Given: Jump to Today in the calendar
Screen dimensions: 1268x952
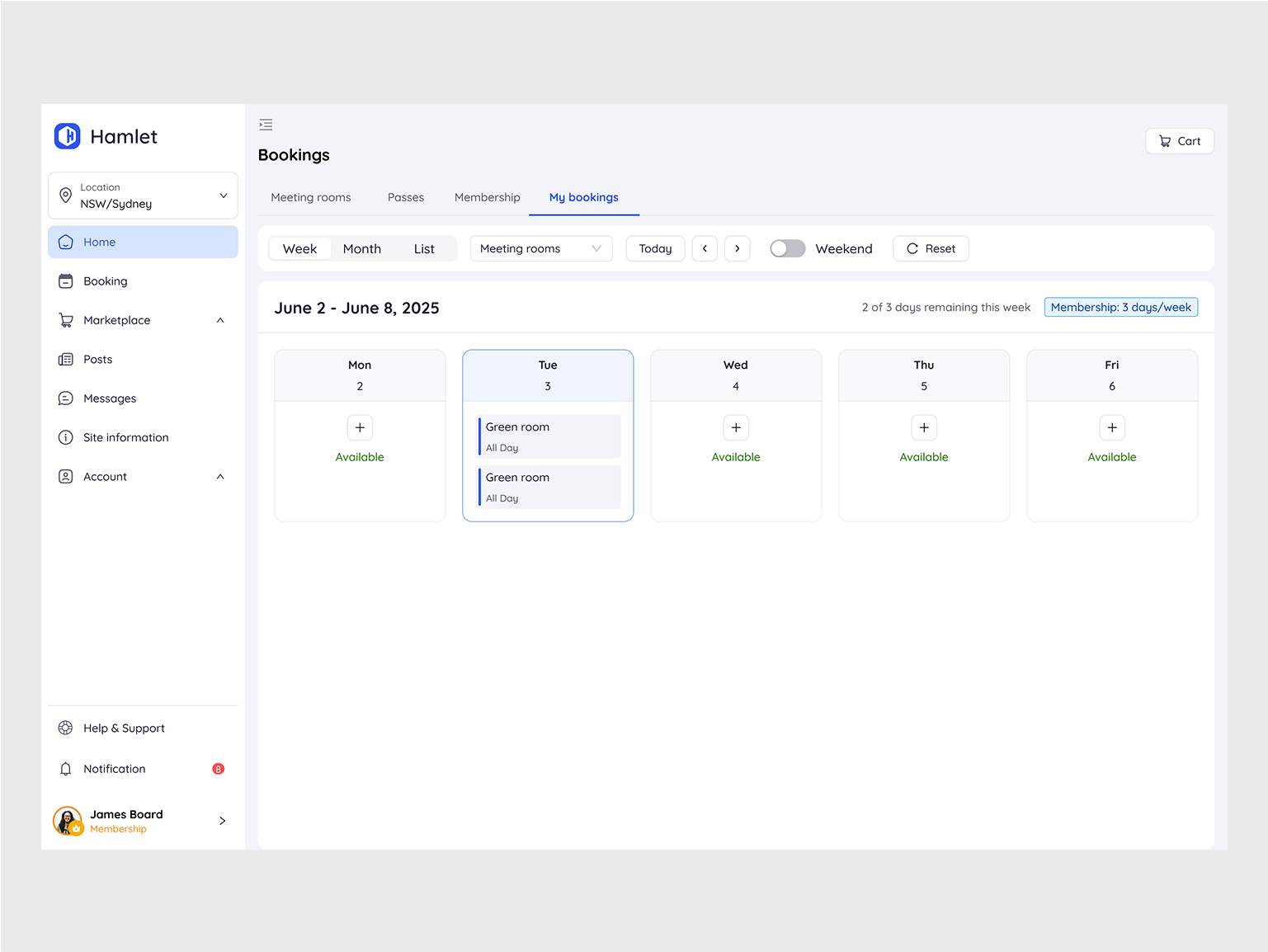Looking at the screenshot, I should 655,248.
